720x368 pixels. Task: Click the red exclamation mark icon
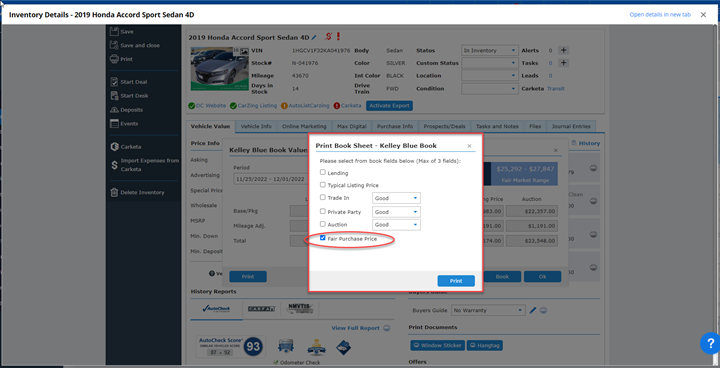(x=338, y=36)
